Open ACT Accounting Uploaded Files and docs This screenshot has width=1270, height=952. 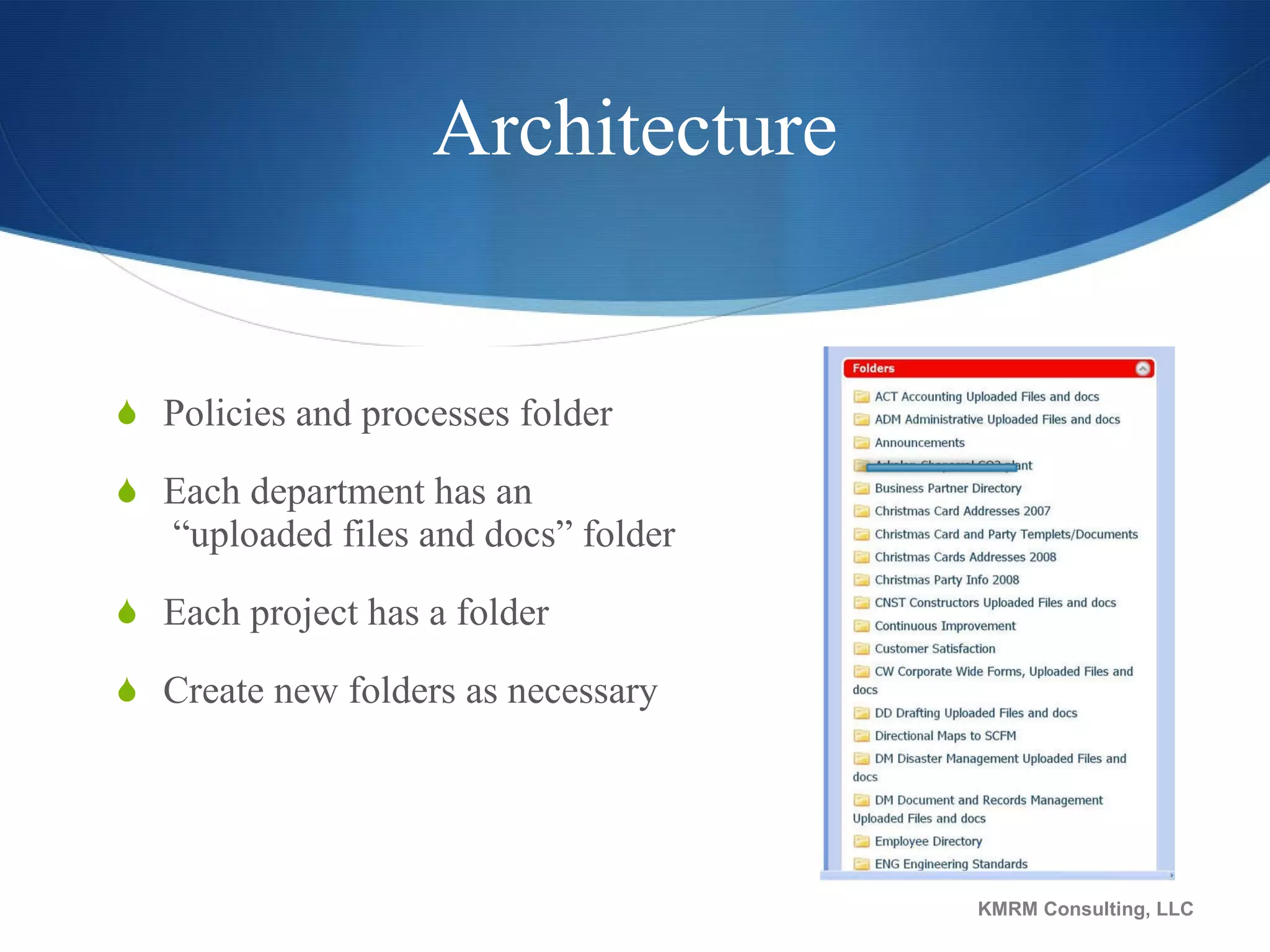pyautogui.click(x=987, y=397)
